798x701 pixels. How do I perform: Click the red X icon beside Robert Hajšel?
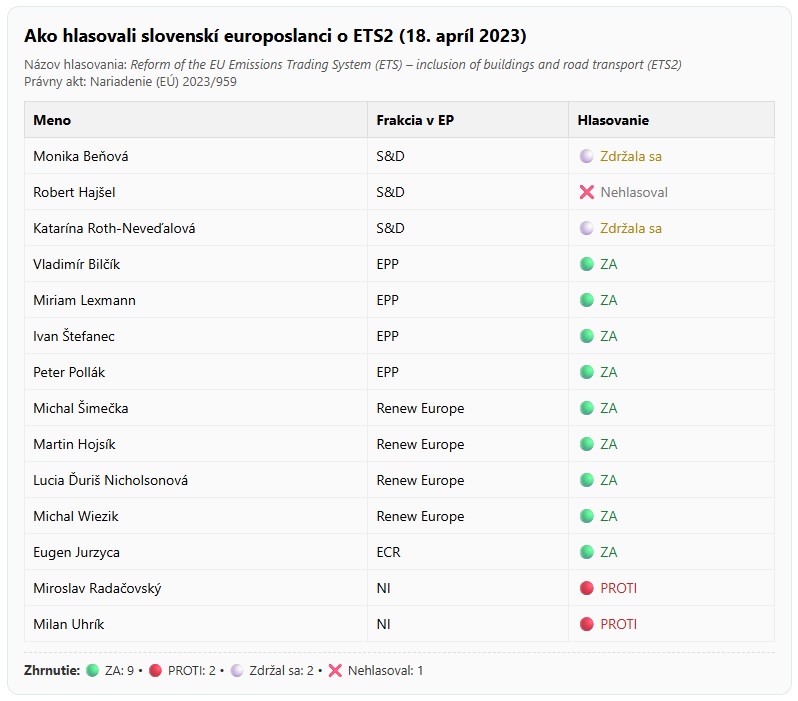click(x=587, y=192)
